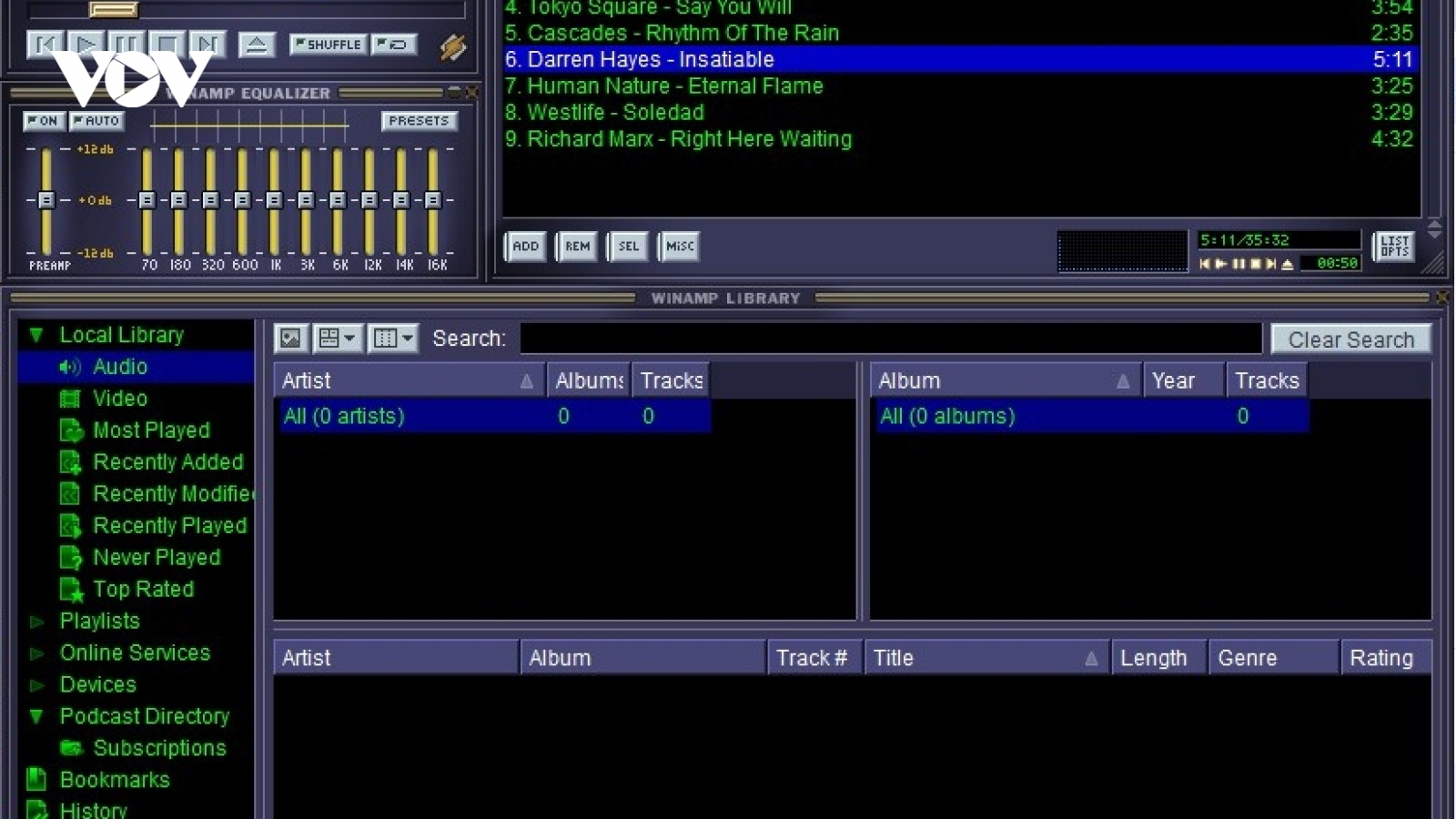Collapse the Podcast Directory tree node arrow
1456x819 pixels.
pyautogui.click(x=36, y=717)
